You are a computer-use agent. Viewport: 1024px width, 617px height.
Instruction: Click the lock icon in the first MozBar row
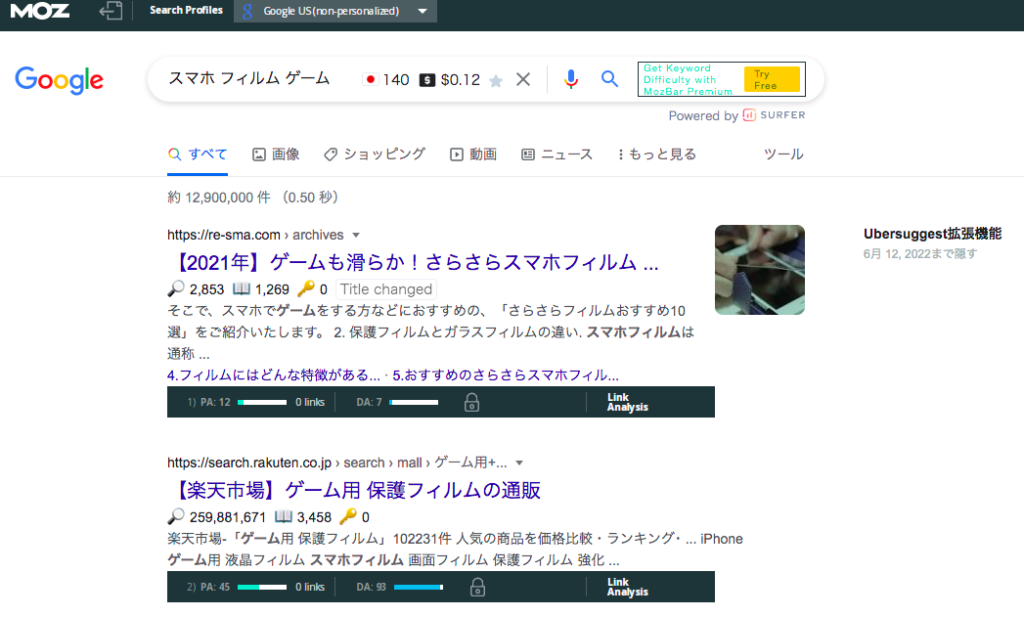(x=472, y=402)
